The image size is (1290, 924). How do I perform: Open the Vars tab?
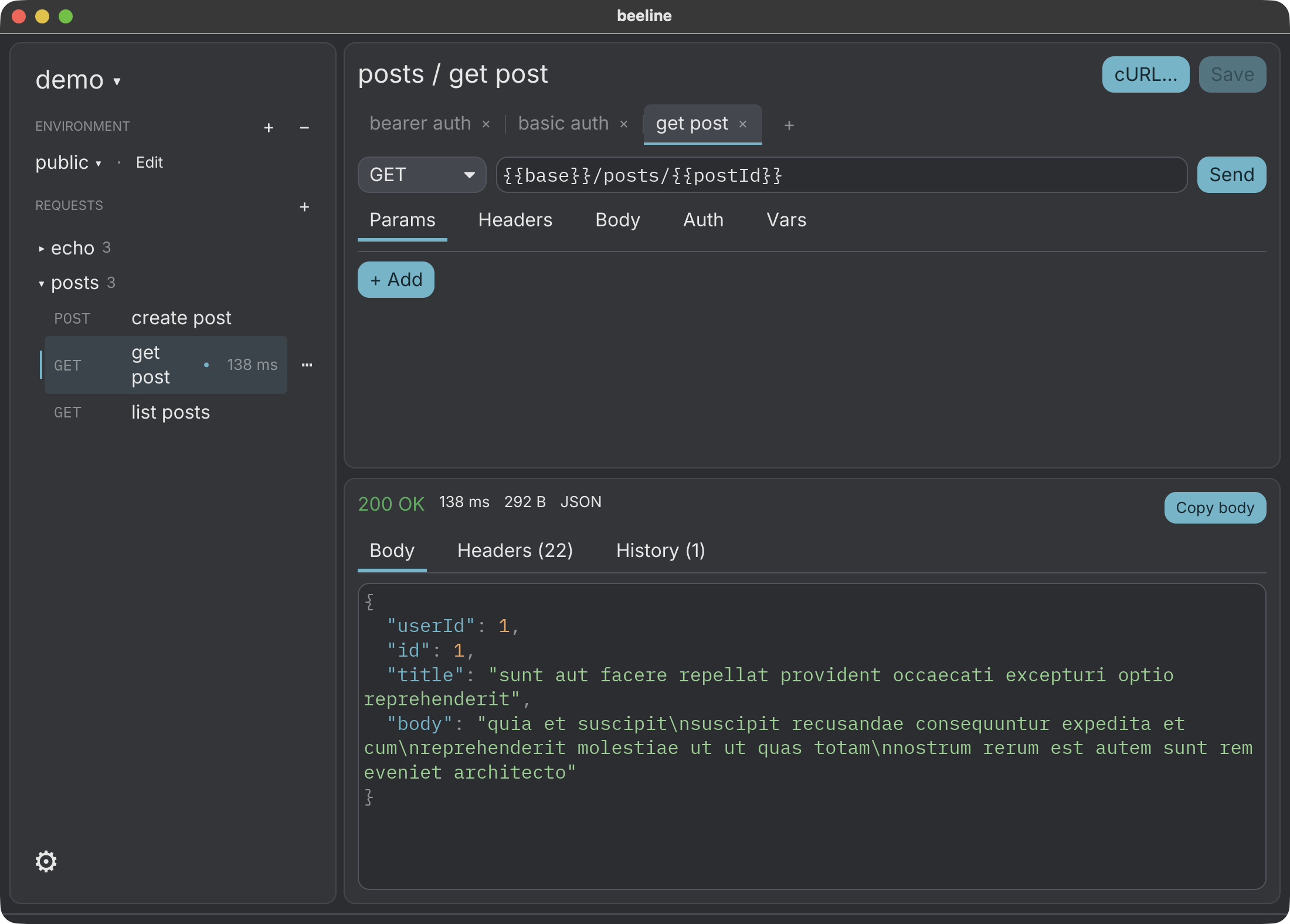click(x=786, y=220)
